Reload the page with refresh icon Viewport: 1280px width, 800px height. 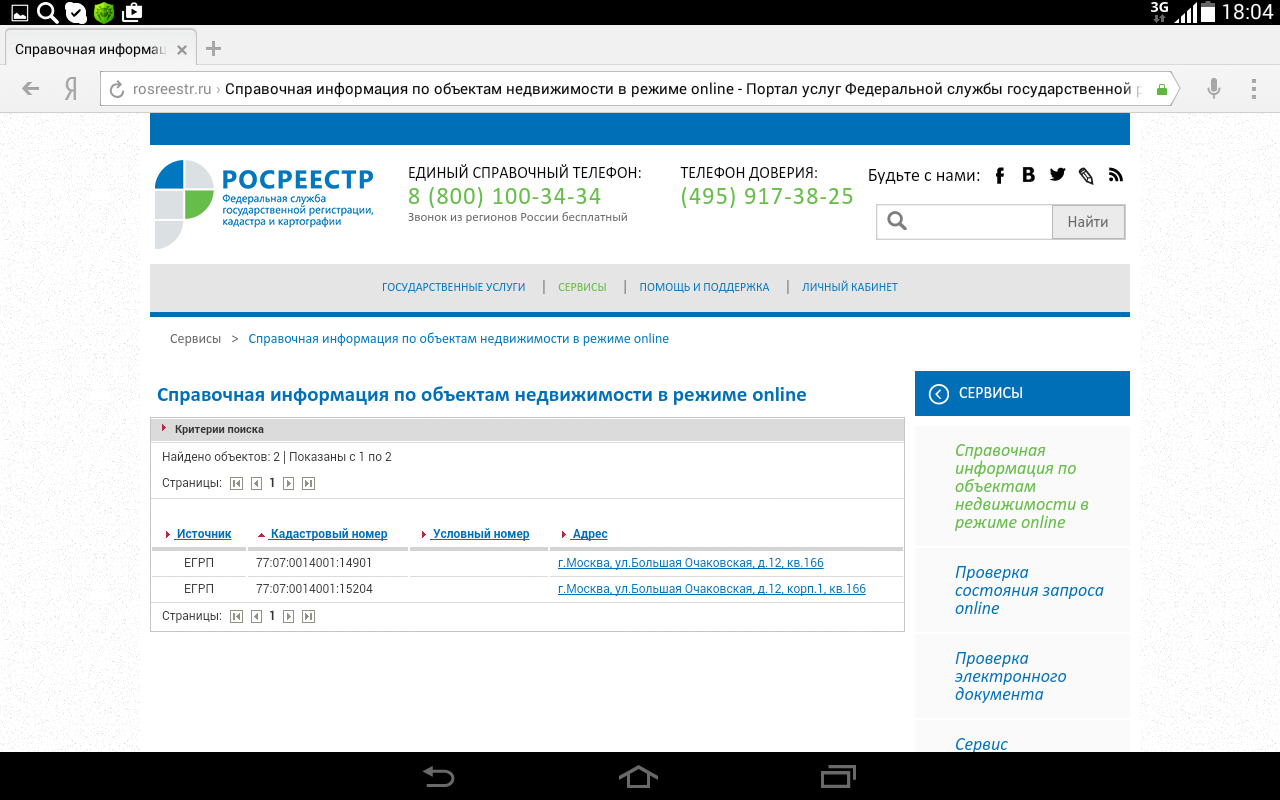tap(117, 89)
